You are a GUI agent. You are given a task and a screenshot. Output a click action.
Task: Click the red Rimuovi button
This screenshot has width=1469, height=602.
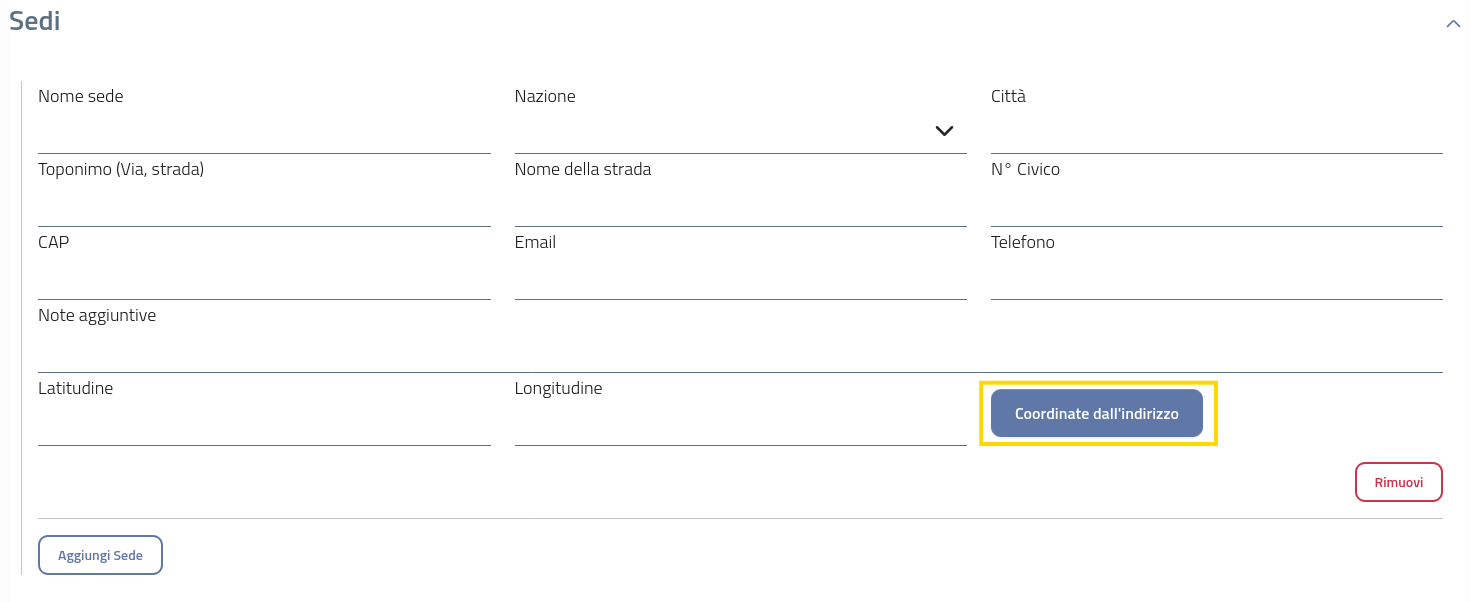pyautogui.click(x=1398, y=482)
